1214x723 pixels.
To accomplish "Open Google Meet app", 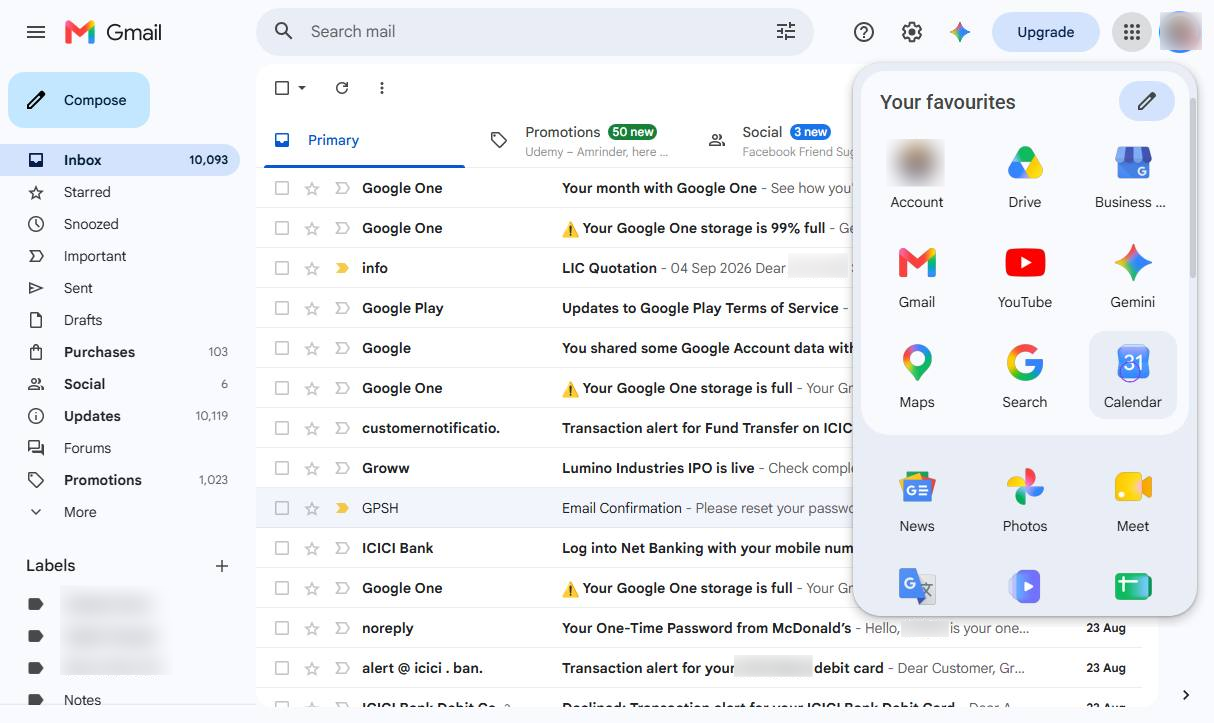I will 1132,499.
